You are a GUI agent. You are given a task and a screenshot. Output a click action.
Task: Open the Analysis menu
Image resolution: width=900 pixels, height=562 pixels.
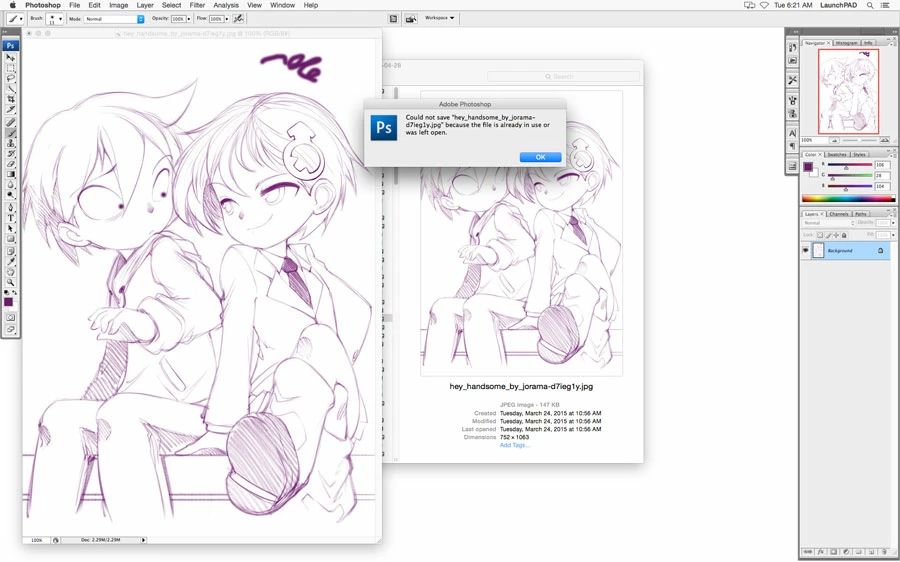pyautogui.click(x=226, y=5)
